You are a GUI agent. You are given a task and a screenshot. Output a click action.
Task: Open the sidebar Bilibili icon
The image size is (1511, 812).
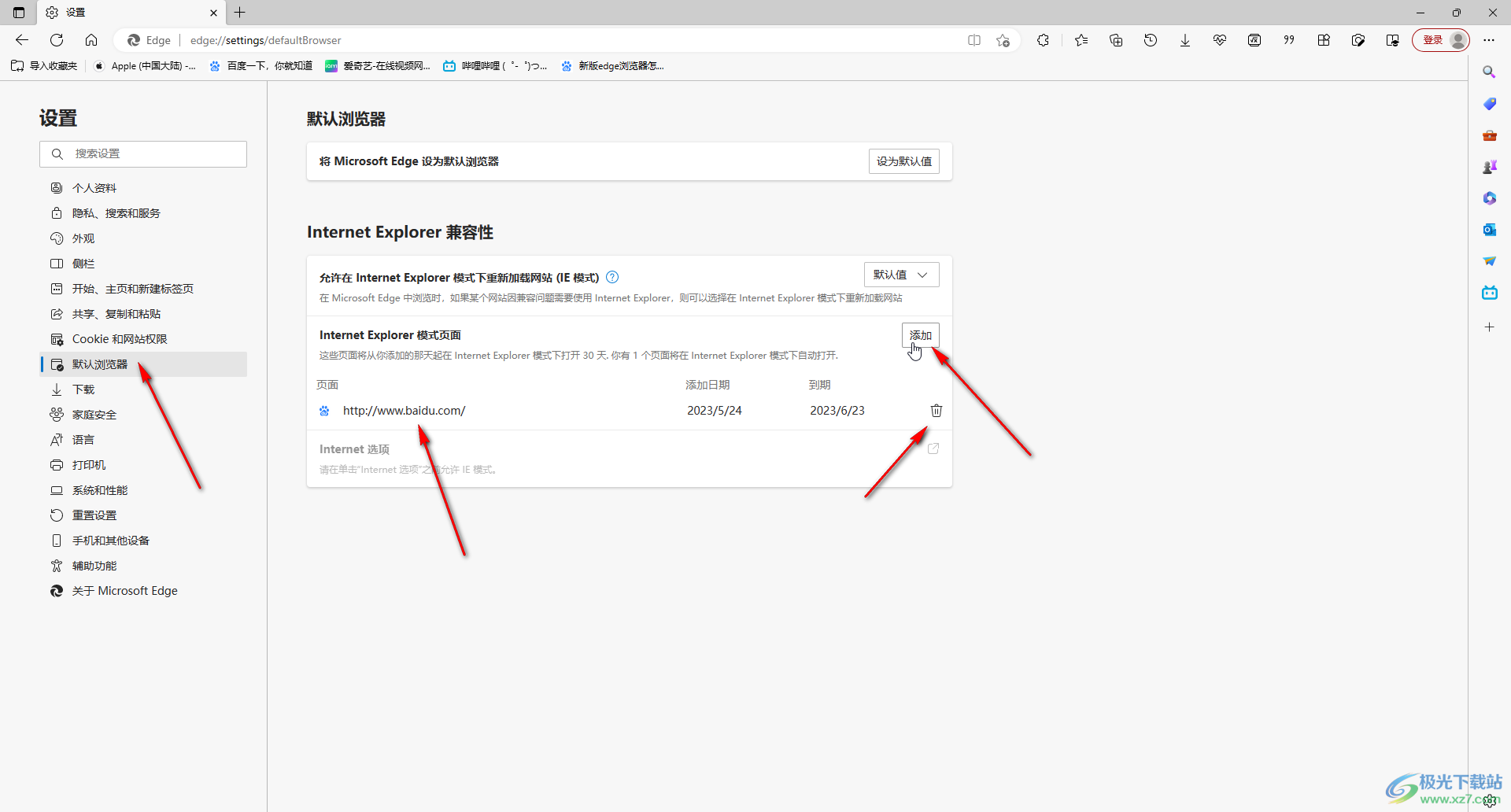pos(1489,293)
